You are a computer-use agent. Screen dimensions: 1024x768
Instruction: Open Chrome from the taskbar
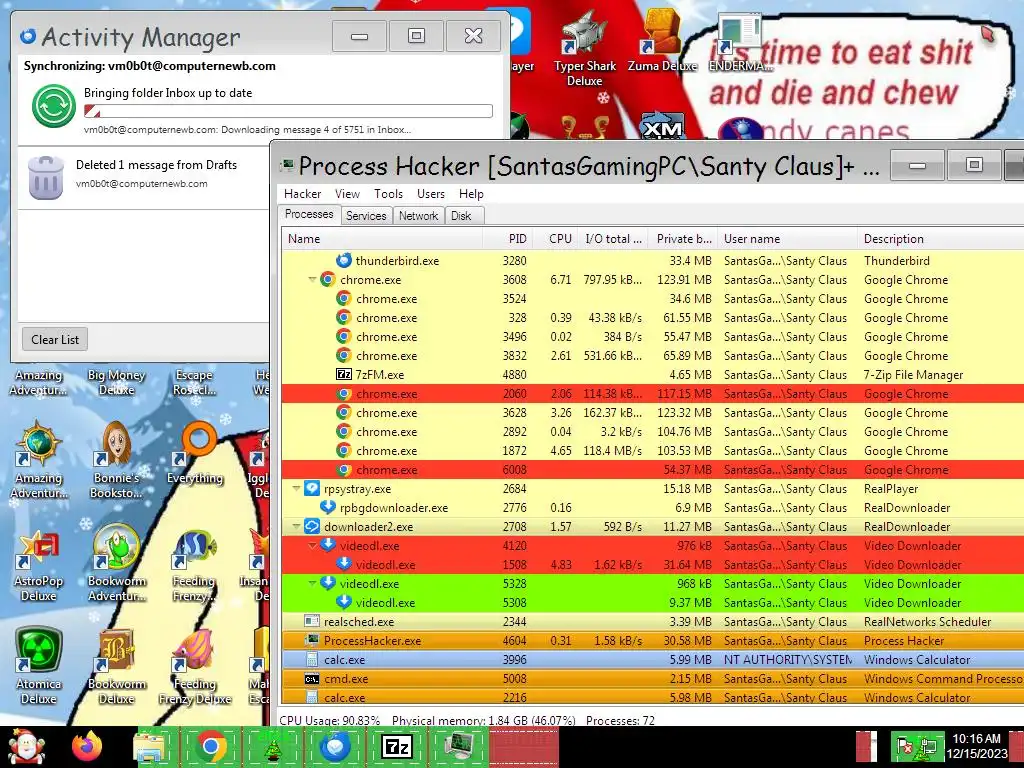(x=210, y=746)
